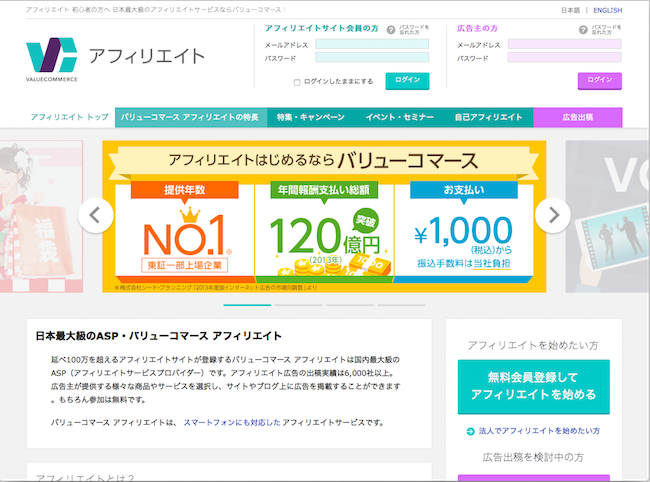Click main banner アフィリエイトはじめるならバリューコマース
Image resolution: width=650 pixels, height=482 pixels.
pyautogui.click(x=324, y=216)
